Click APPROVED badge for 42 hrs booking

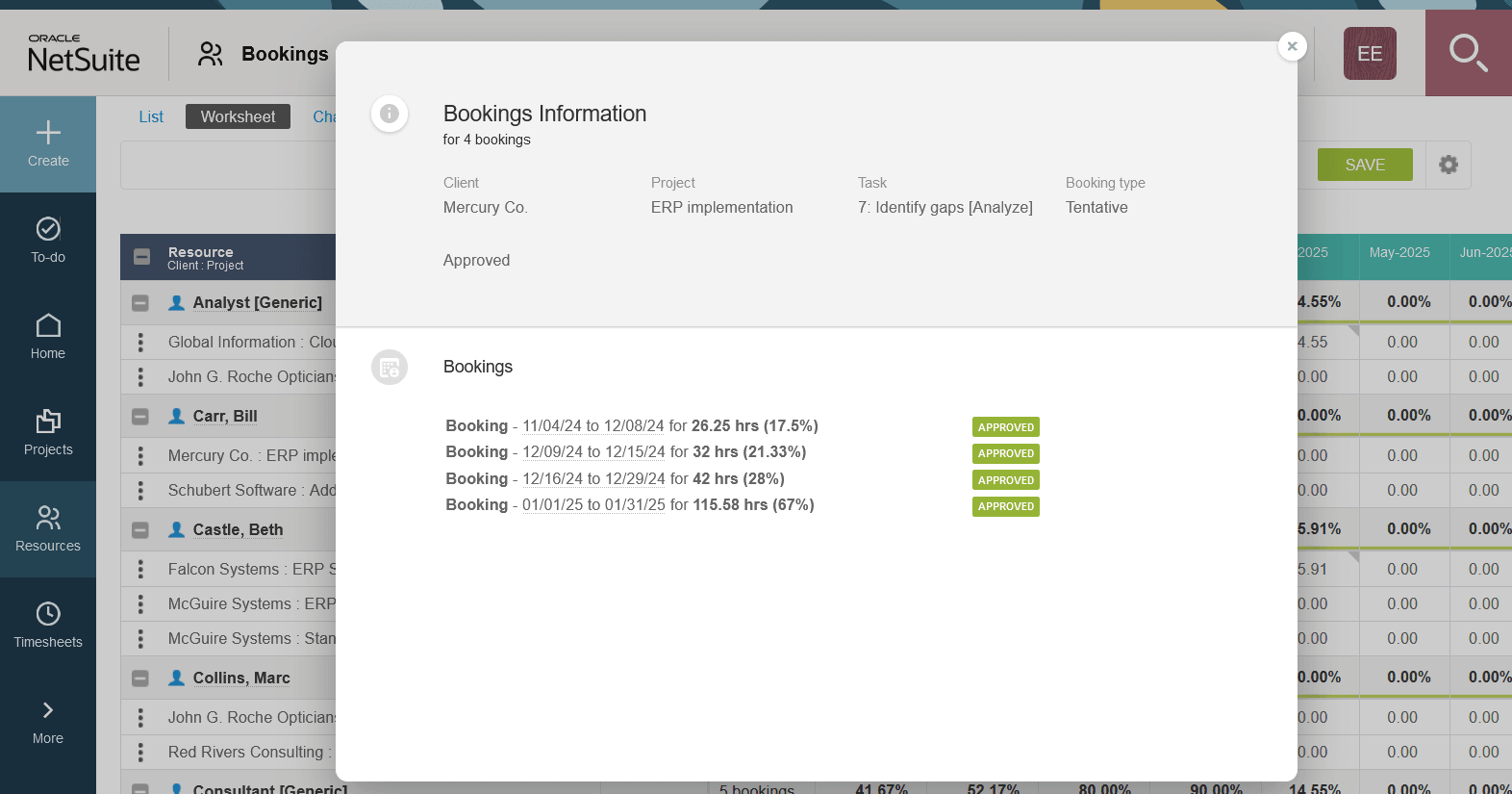point(1006,480)
